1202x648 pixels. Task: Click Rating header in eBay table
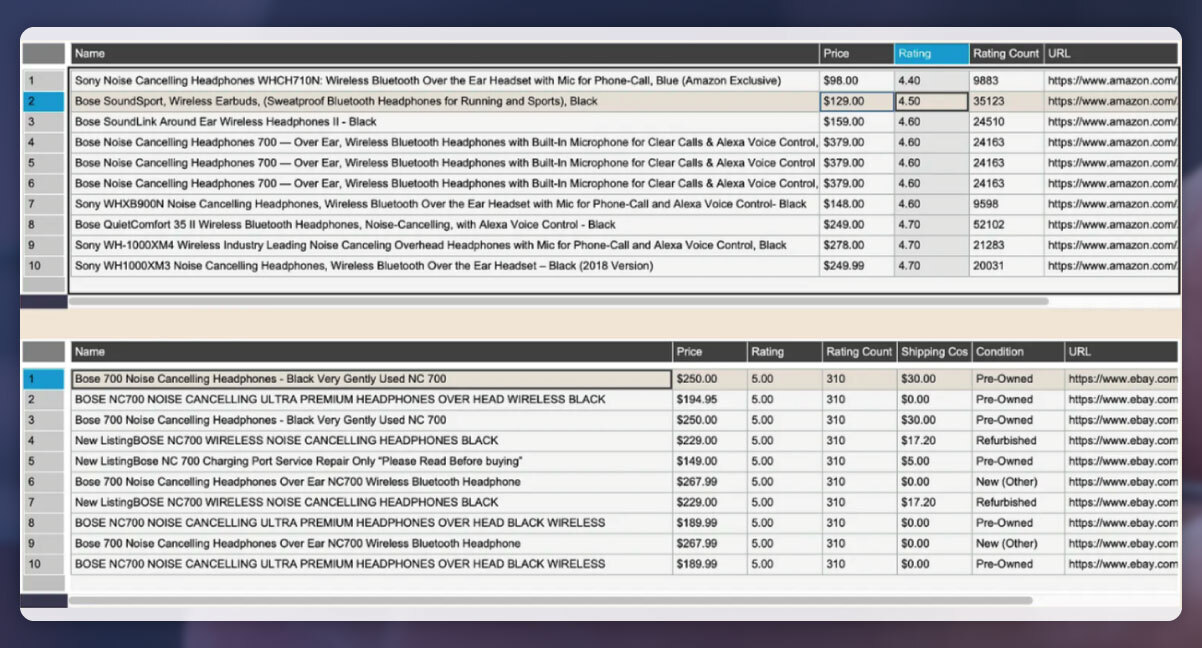coord(785,352)
